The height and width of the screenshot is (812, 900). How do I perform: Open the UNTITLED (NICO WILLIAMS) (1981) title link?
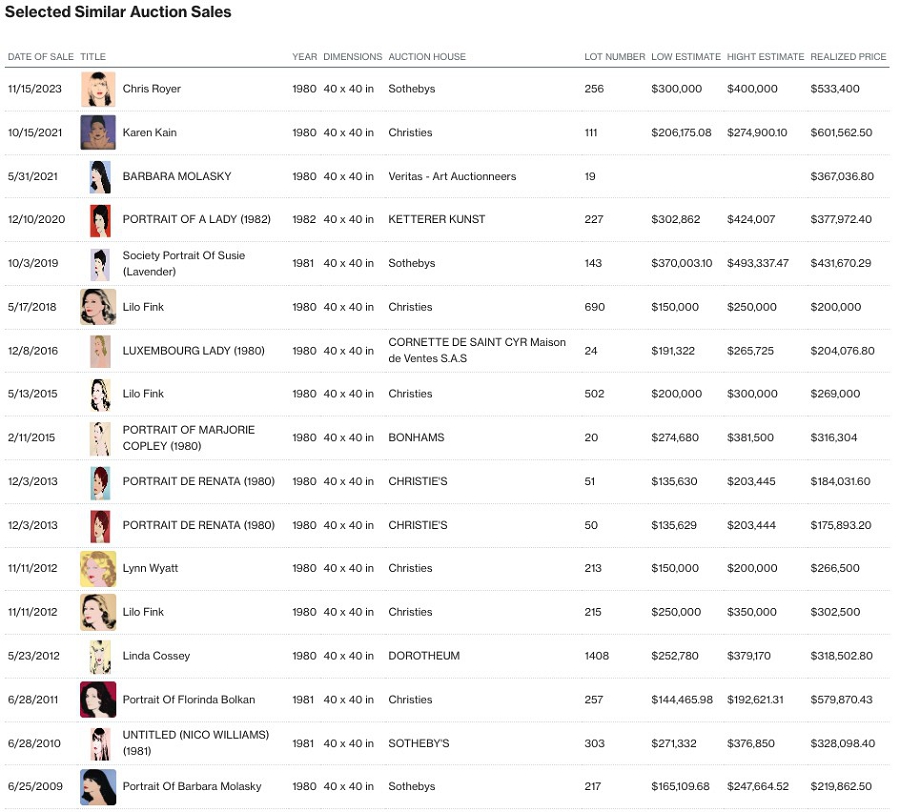click(x=195, y=743)
